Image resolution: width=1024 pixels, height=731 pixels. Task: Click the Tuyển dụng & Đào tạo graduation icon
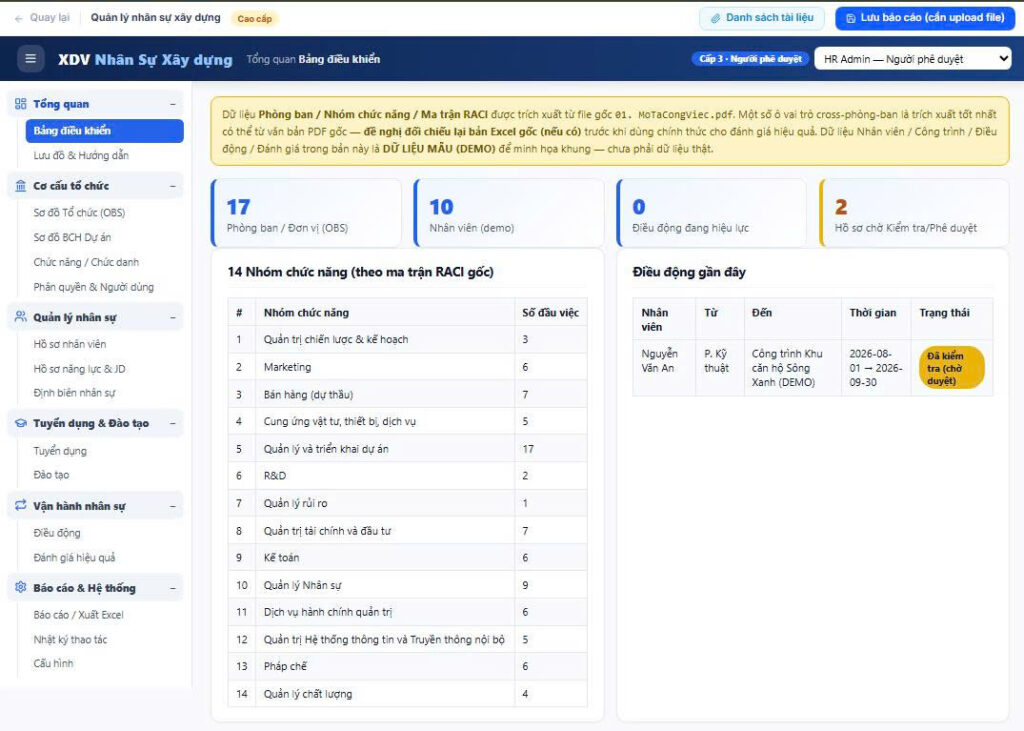coord(21,423)
